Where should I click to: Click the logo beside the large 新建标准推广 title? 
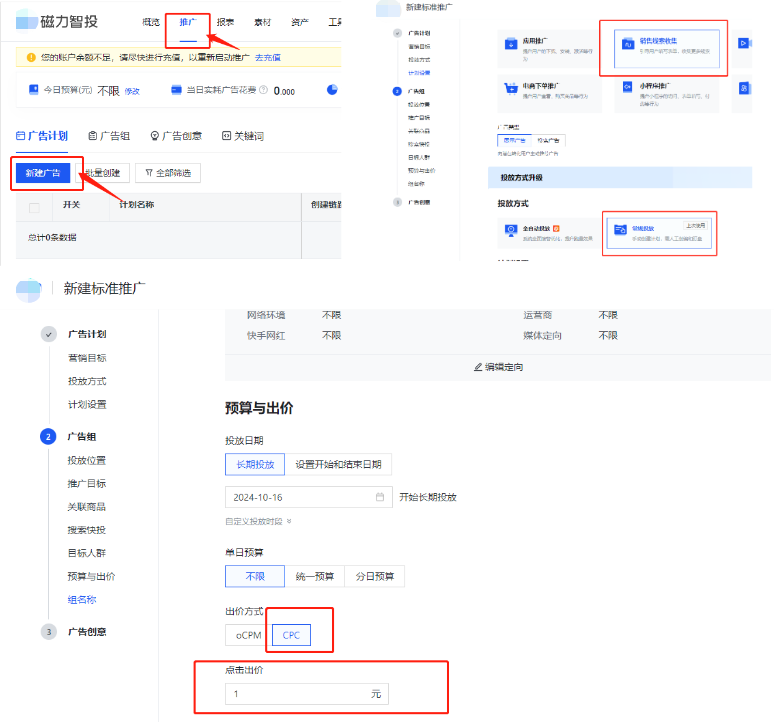click(29, 290)
